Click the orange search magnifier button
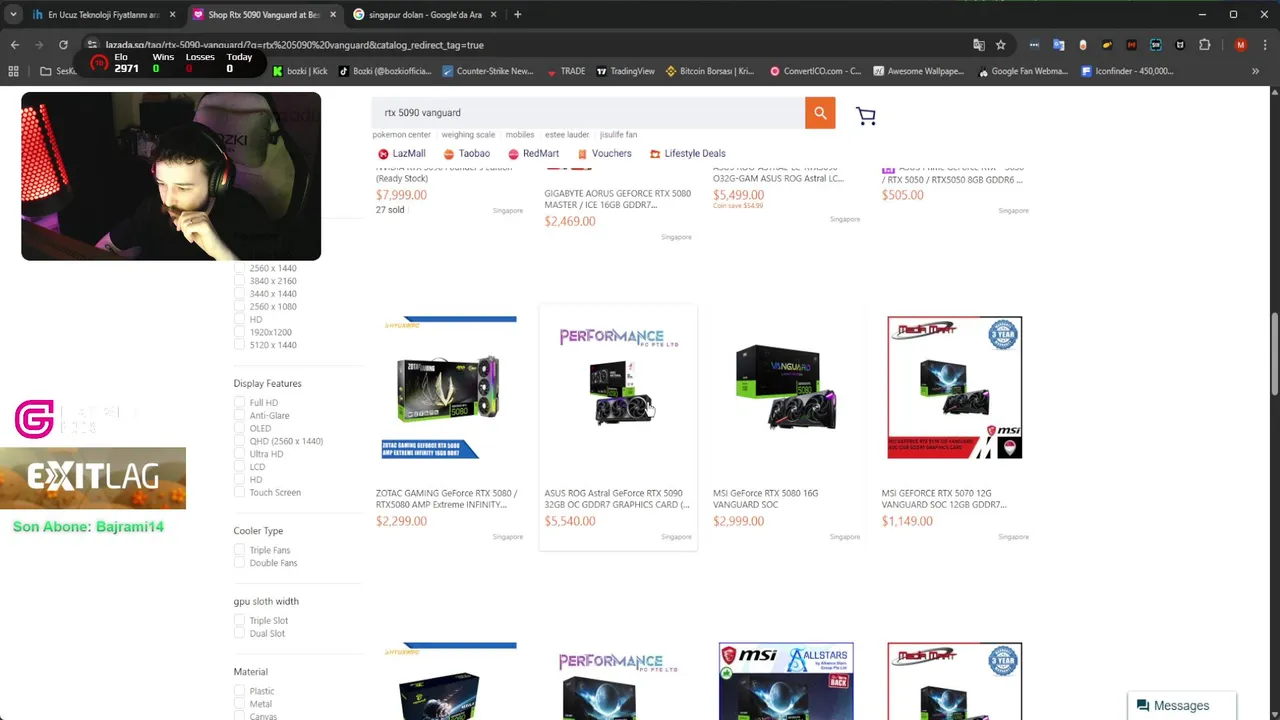Screen dimensions: 1280x720 (x=820, y=113)
